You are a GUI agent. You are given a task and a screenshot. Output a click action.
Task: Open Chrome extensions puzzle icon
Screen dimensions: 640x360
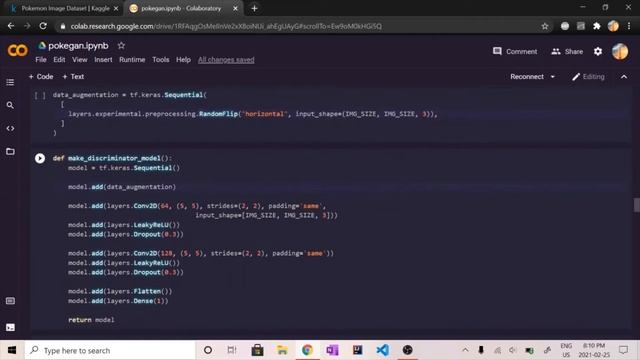click(x=597, y=26)
